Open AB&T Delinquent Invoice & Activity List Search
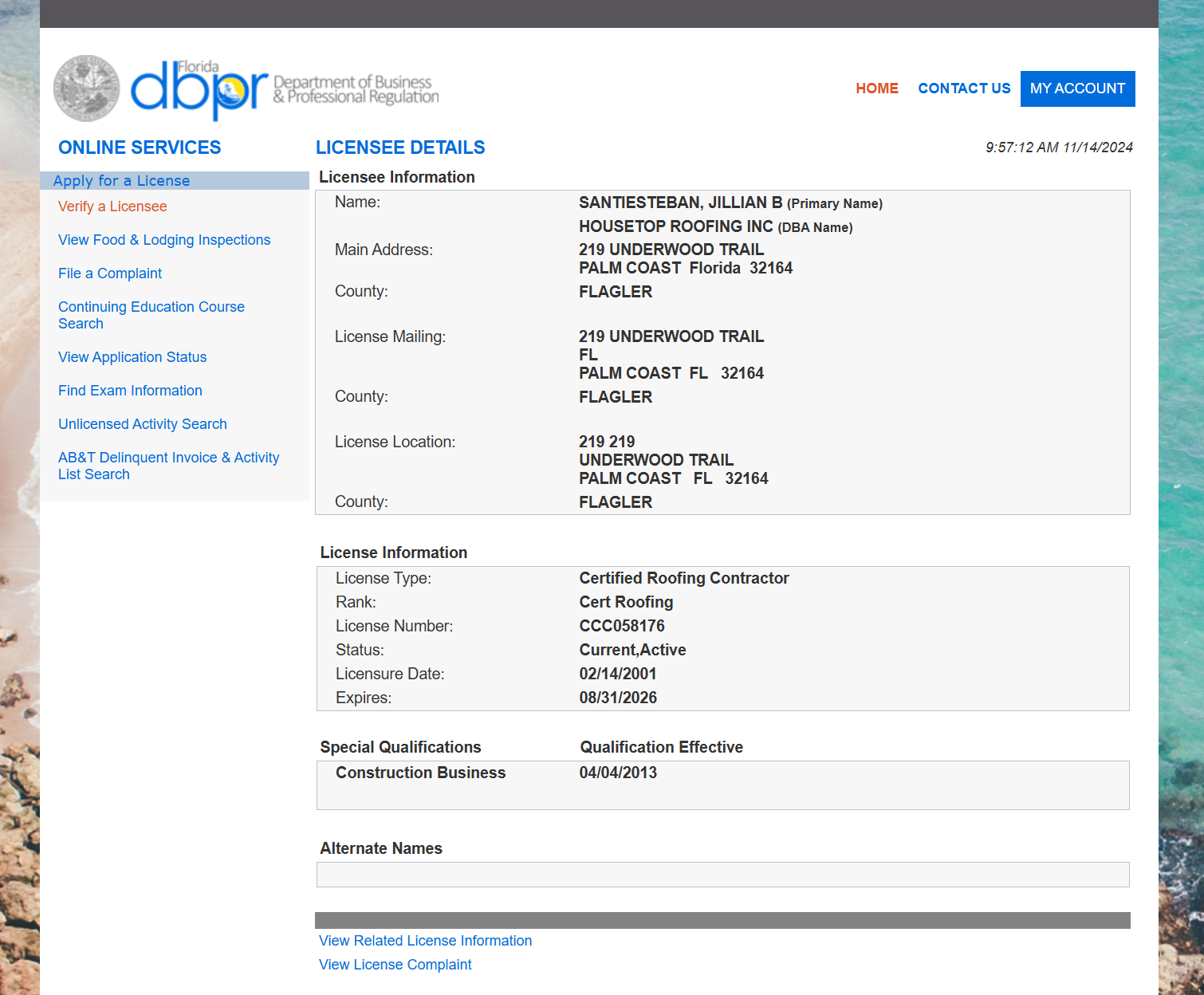The image size is (1204, 995). point(168,466)
